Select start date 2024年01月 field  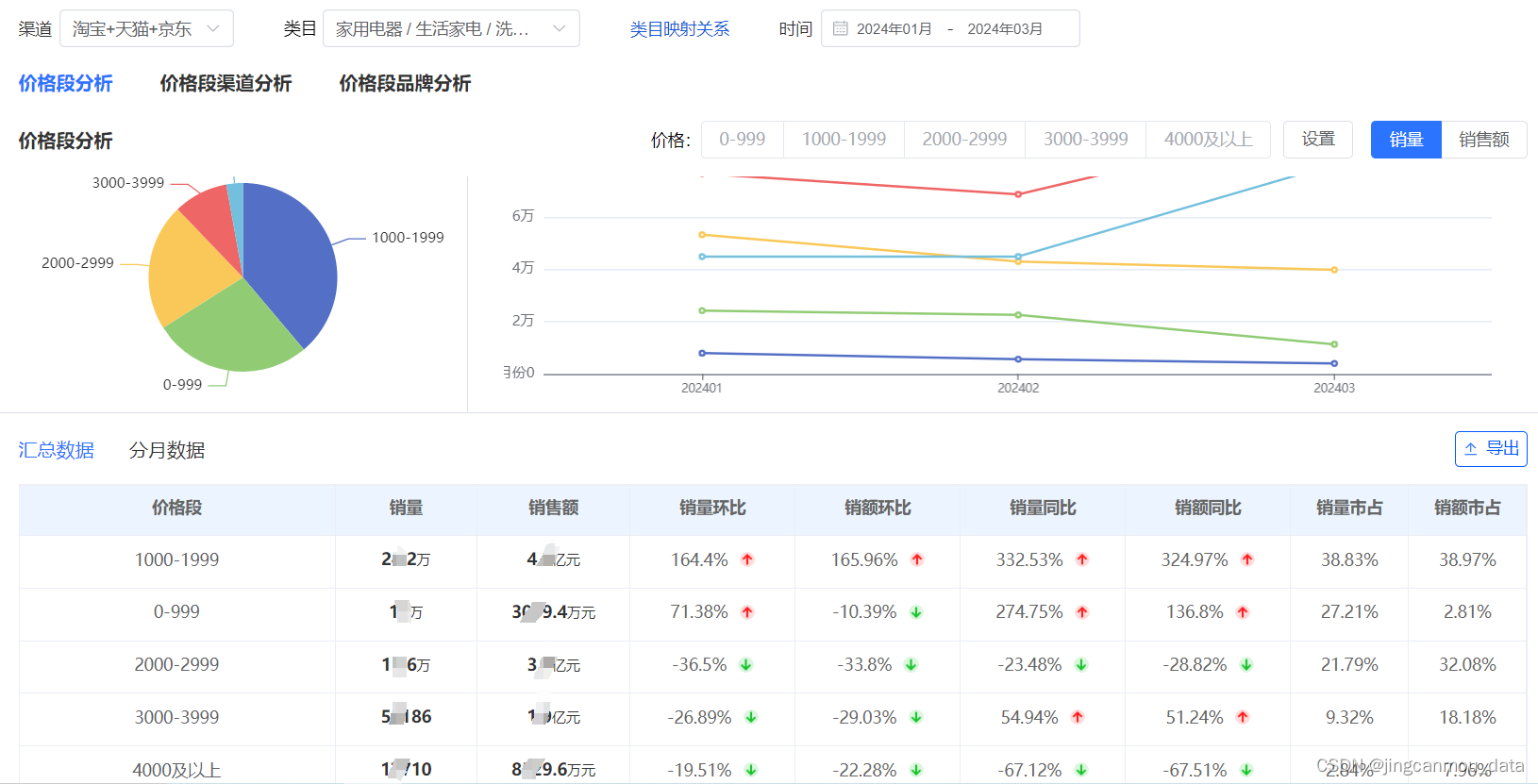coord(894,28)
